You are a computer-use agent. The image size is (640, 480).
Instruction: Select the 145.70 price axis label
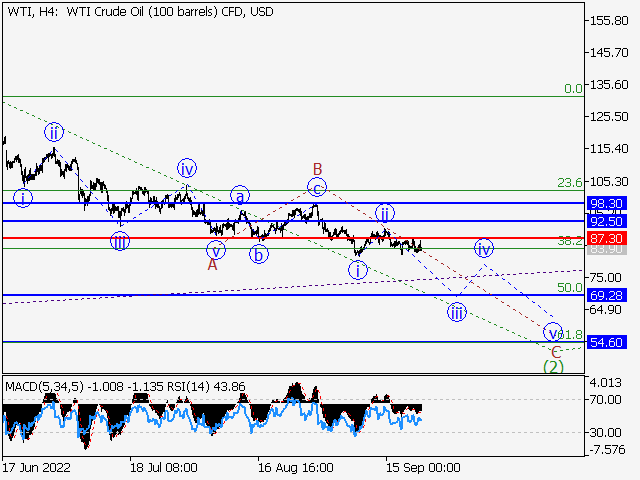click(x=609, y=53)
